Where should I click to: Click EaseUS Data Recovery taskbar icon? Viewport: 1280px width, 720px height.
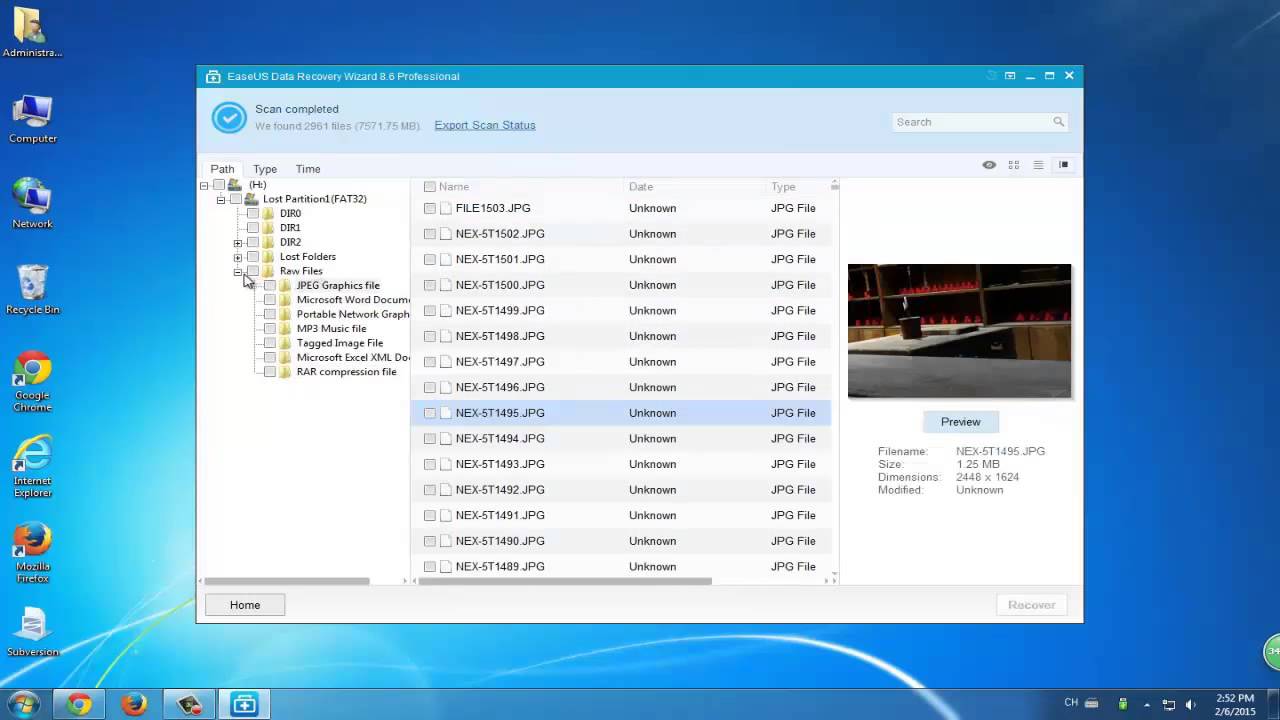coord(244,705)
